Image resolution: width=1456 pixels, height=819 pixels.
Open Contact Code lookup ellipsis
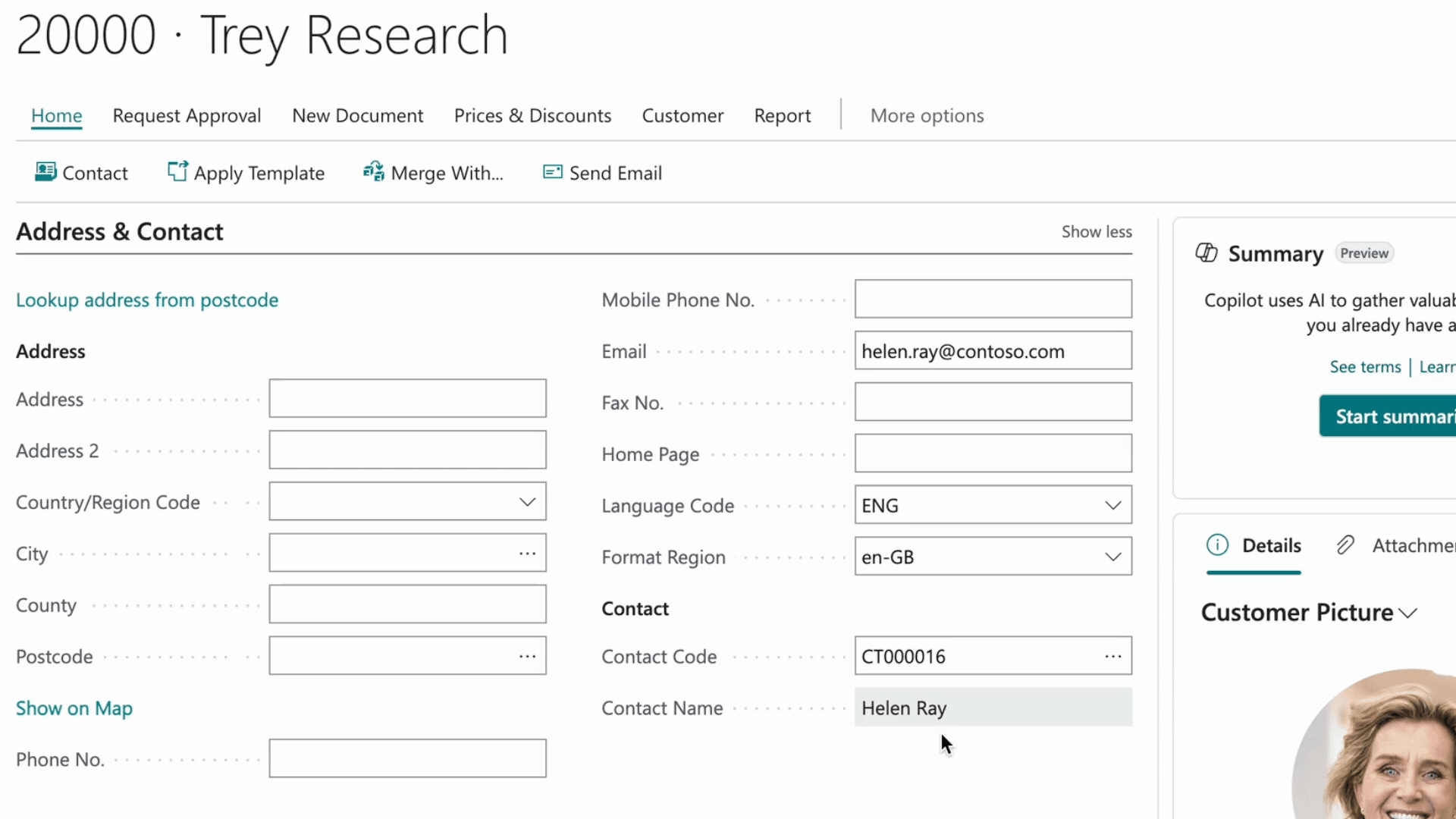pos(1113,656)
